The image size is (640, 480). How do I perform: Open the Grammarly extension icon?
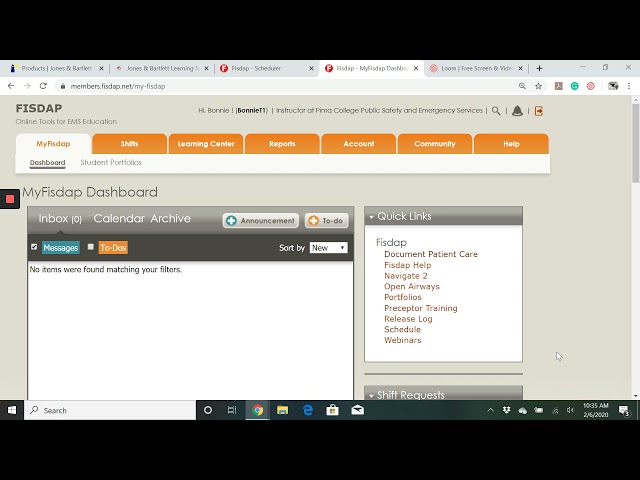(575, 86)
